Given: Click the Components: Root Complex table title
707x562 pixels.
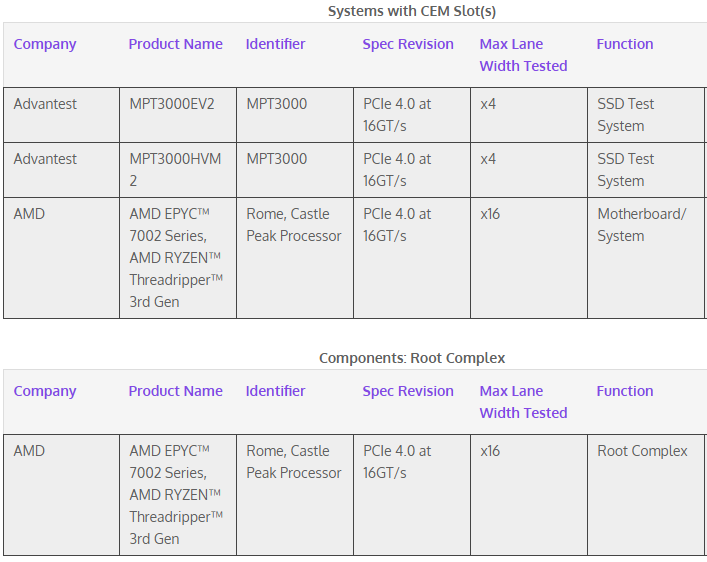Looking at the screenshot, I should 412,358.
